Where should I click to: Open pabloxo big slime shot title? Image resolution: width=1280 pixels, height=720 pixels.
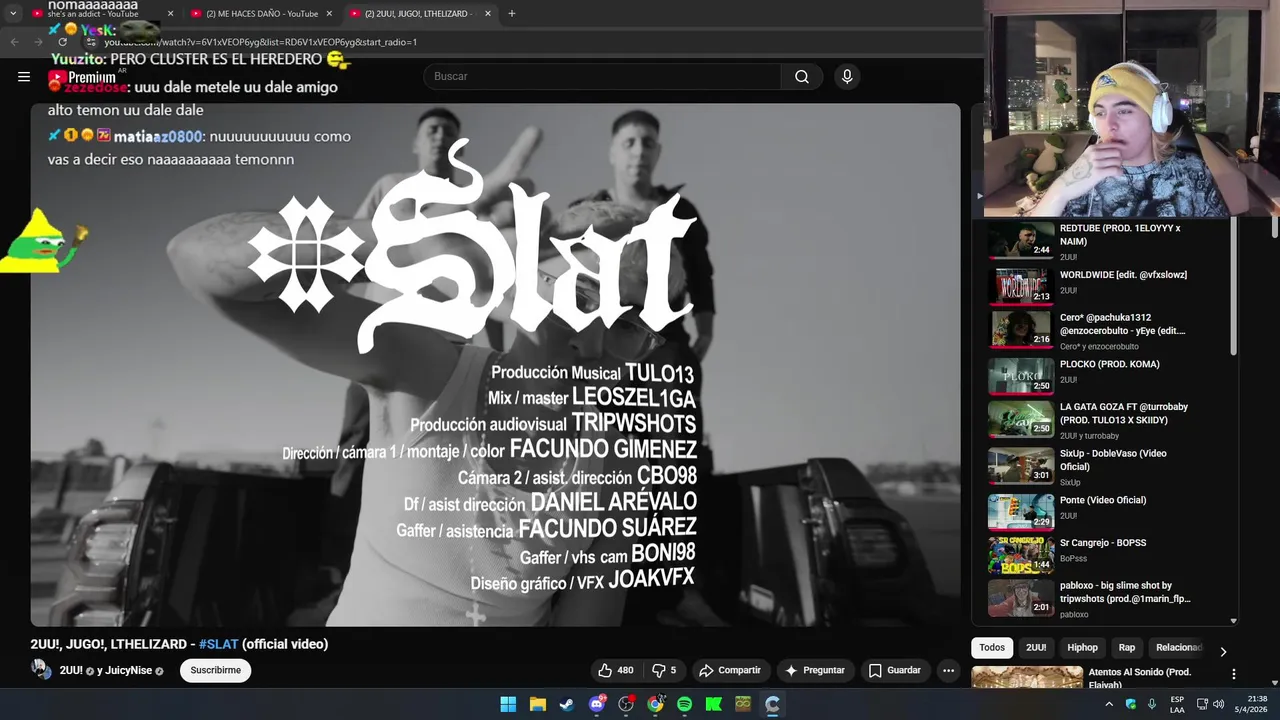pos(1125,592)
